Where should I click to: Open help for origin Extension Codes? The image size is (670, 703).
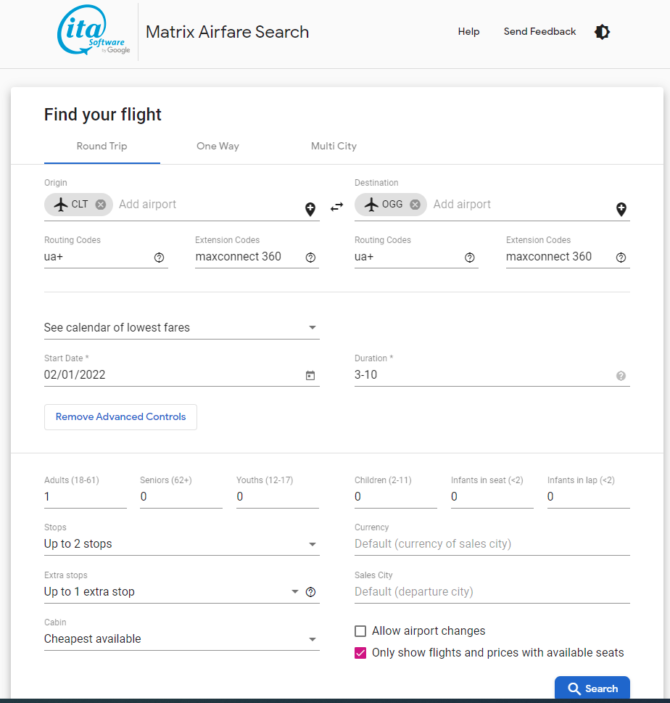(x=310, y=257)
